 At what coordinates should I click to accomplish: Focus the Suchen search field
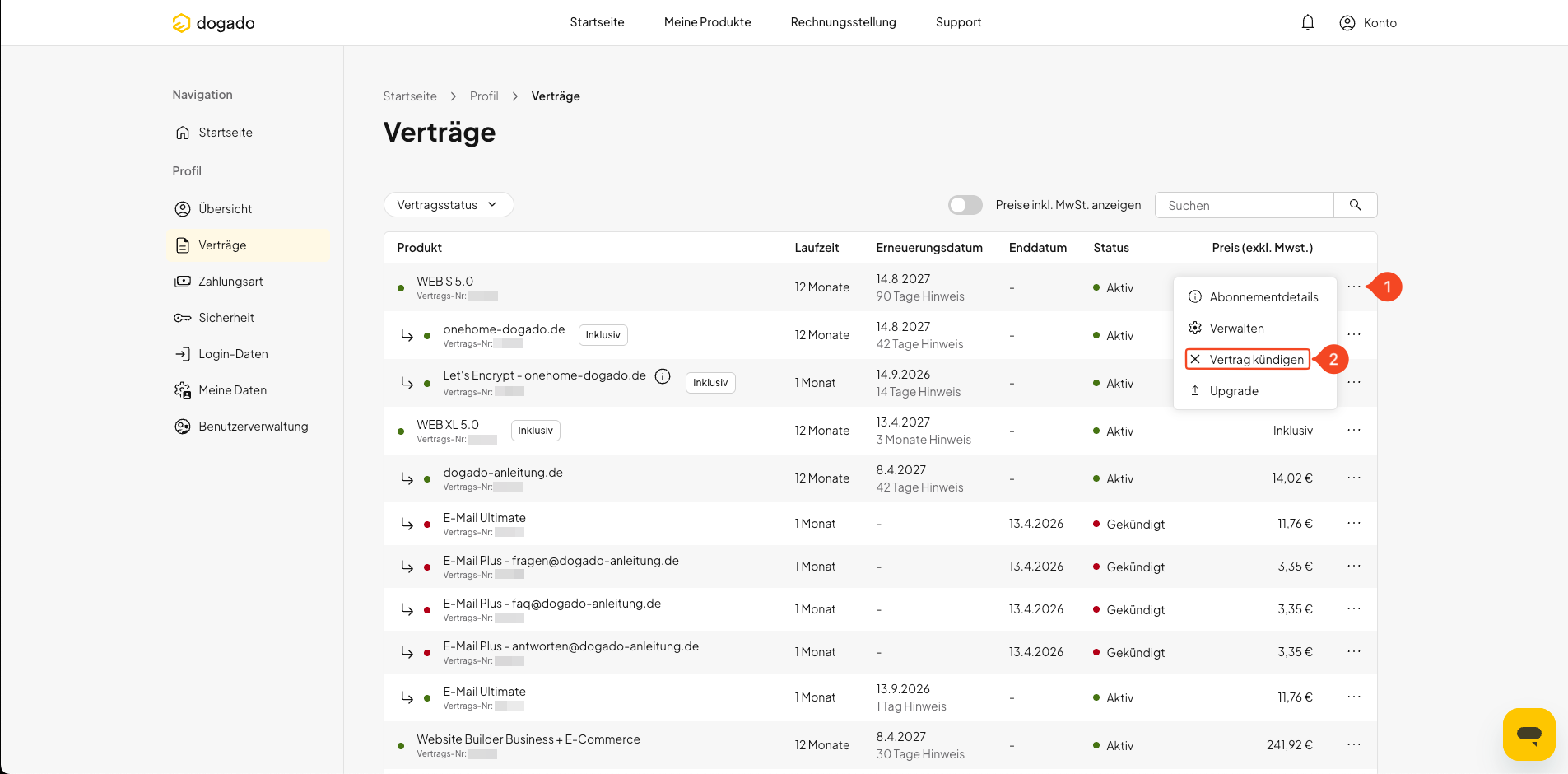click(1245, 205)
